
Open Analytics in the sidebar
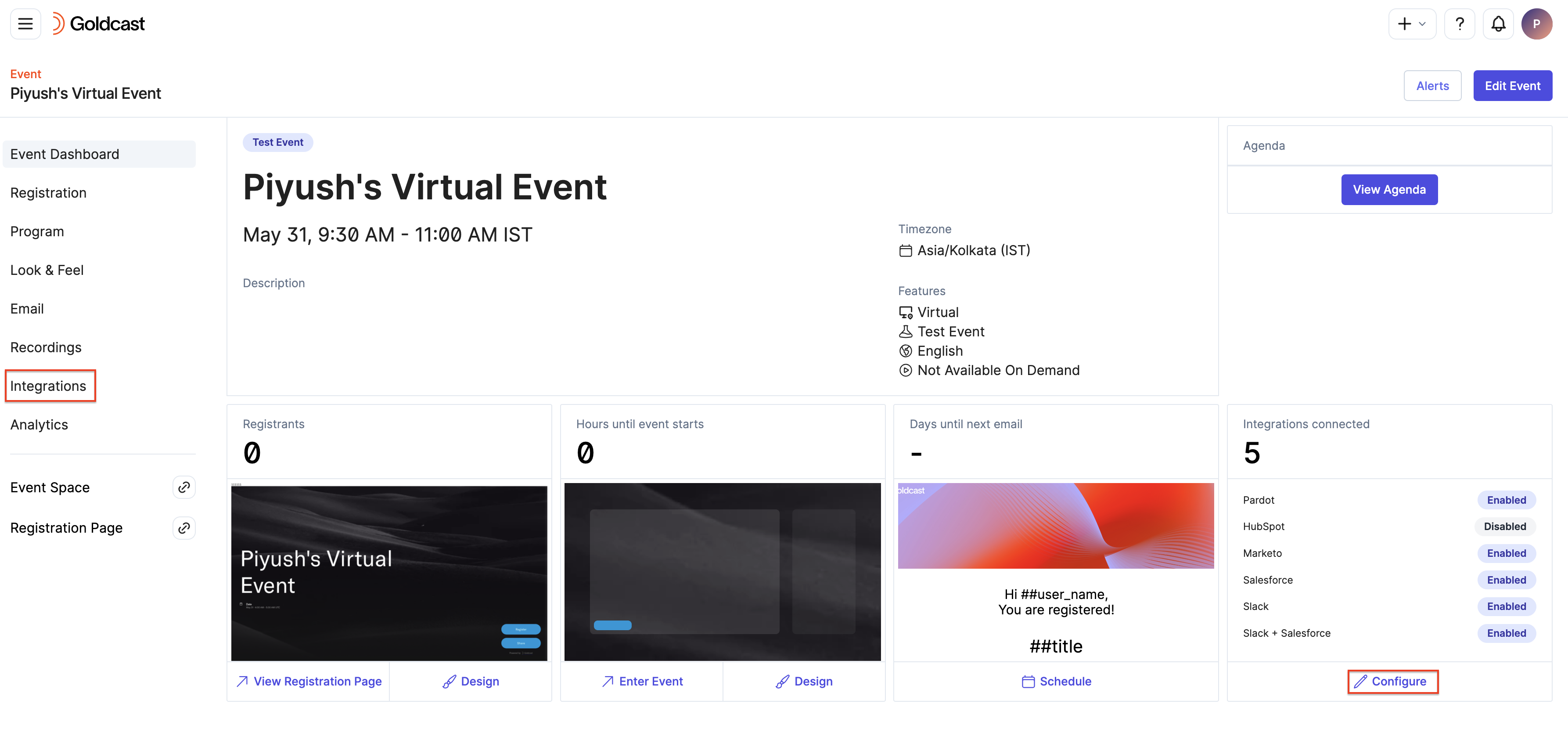pos(39,425)
